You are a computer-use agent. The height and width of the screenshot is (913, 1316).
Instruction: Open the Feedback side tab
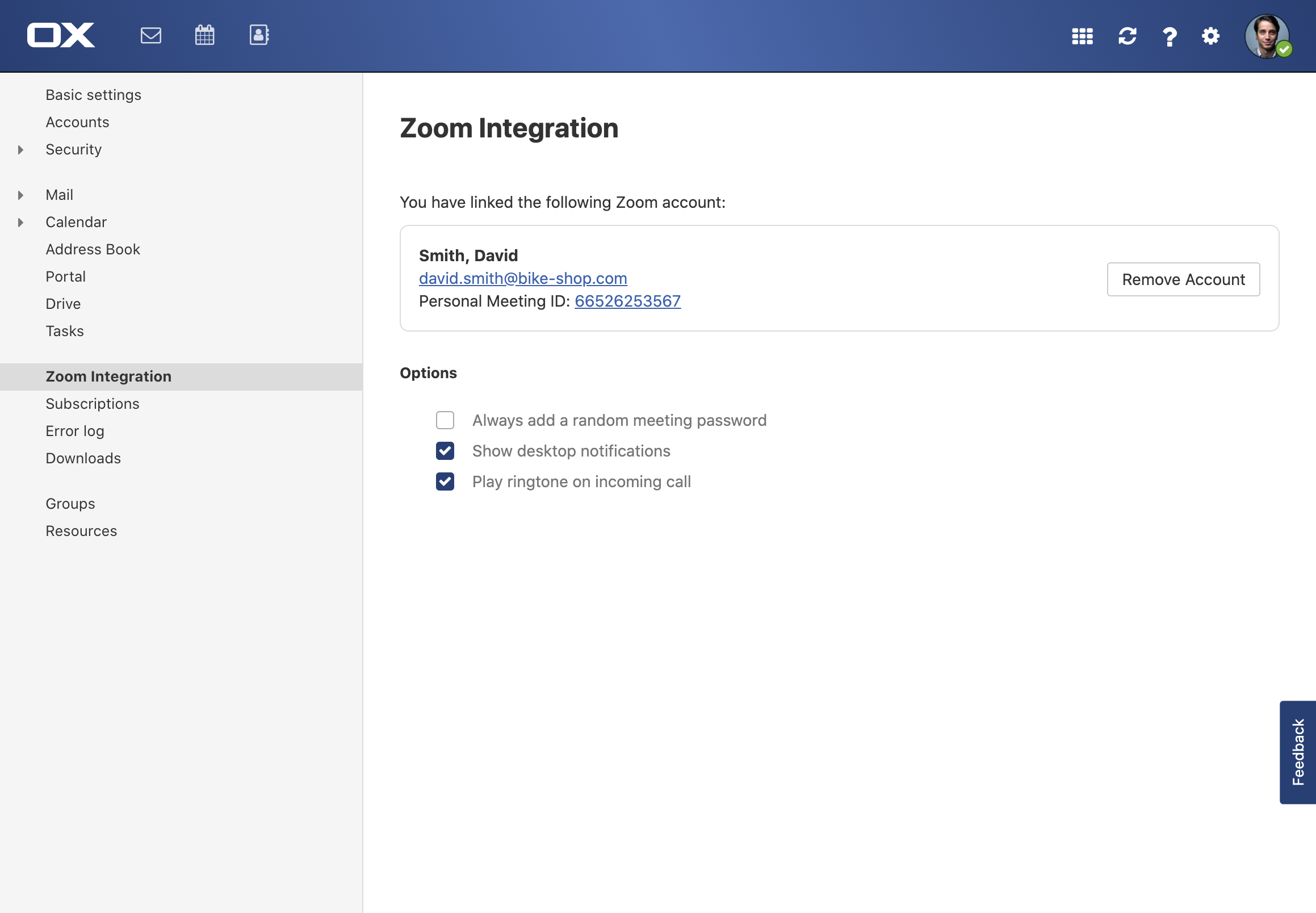pyautogui.click(x=1297, y=752)
